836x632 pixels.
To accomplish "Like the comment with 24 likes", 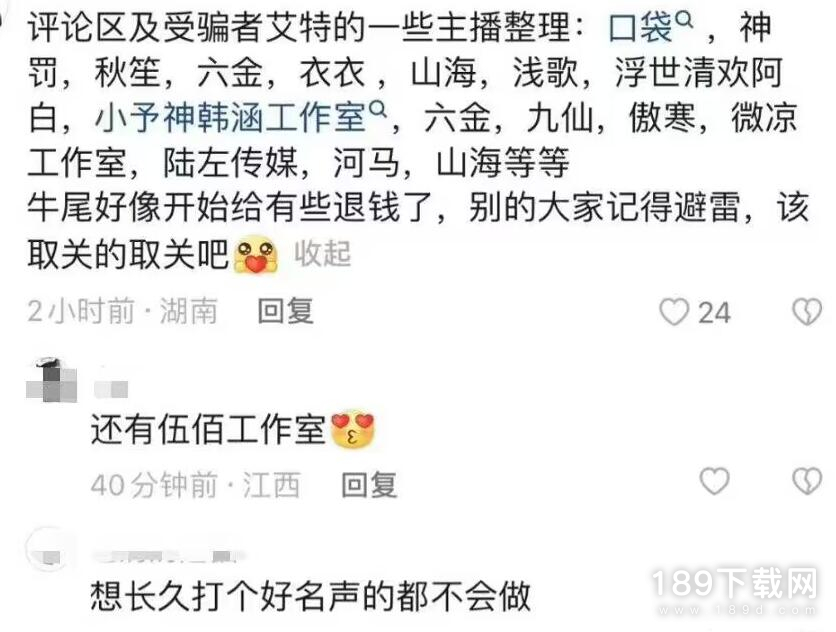I will coord(674,311).
